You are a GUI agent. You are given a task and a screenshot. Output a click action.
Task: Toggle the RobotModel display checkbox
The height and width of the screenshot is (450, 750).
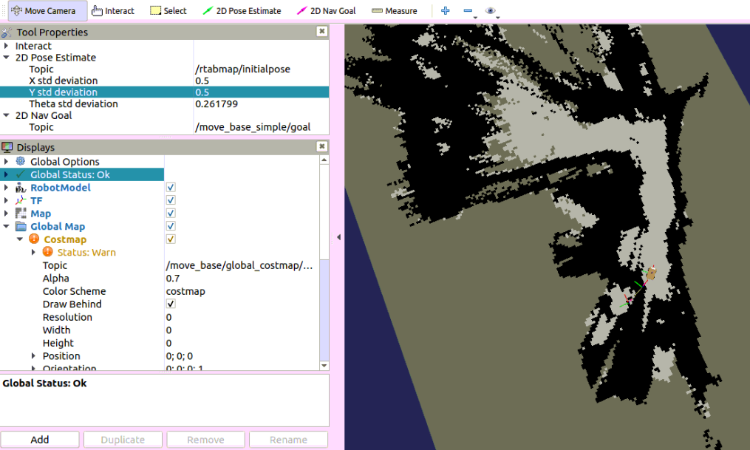point(171,187)
